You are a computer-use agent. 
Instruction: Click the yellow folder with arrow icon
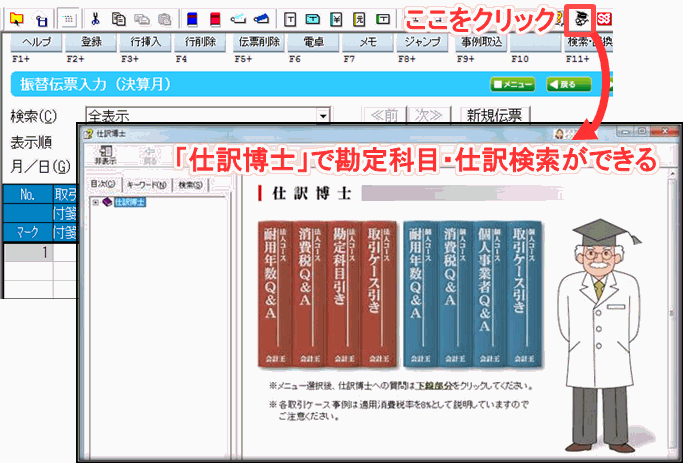click(17, 19)
